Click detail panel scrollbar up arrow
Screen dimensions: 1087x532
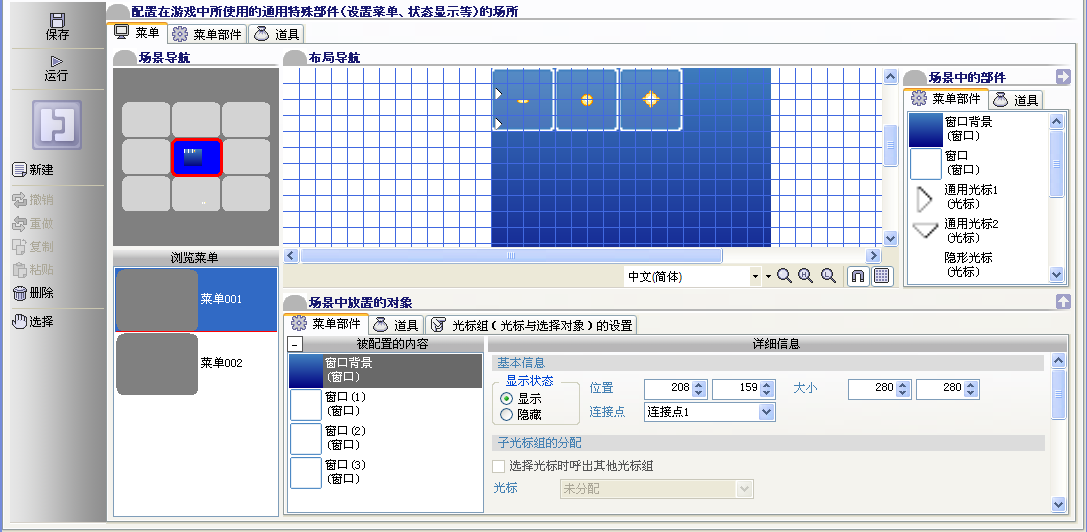tap(1059, 360)
